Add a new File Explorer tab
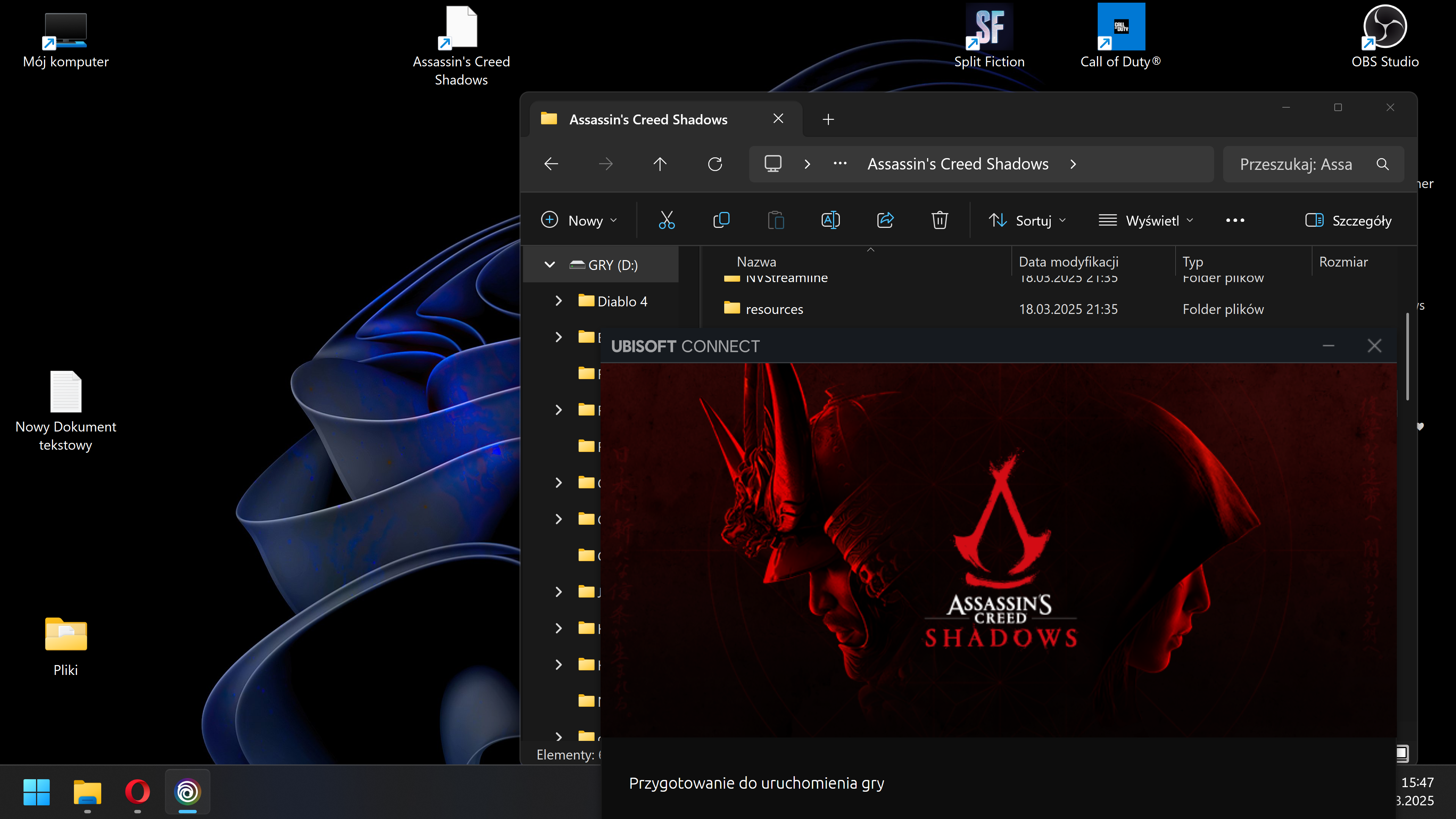 828,119
